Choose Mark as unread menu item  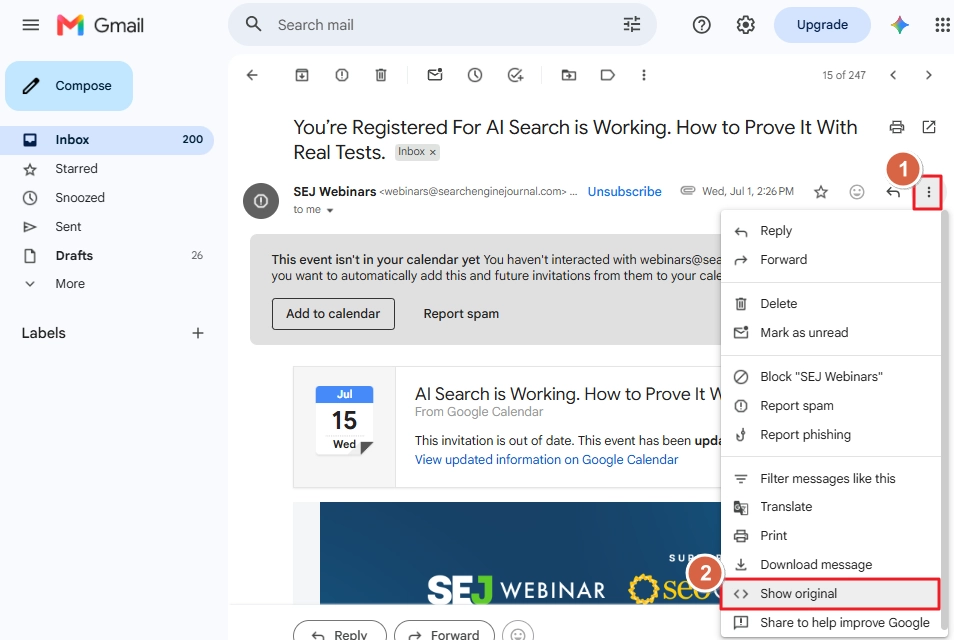click(x=830, y=333)
